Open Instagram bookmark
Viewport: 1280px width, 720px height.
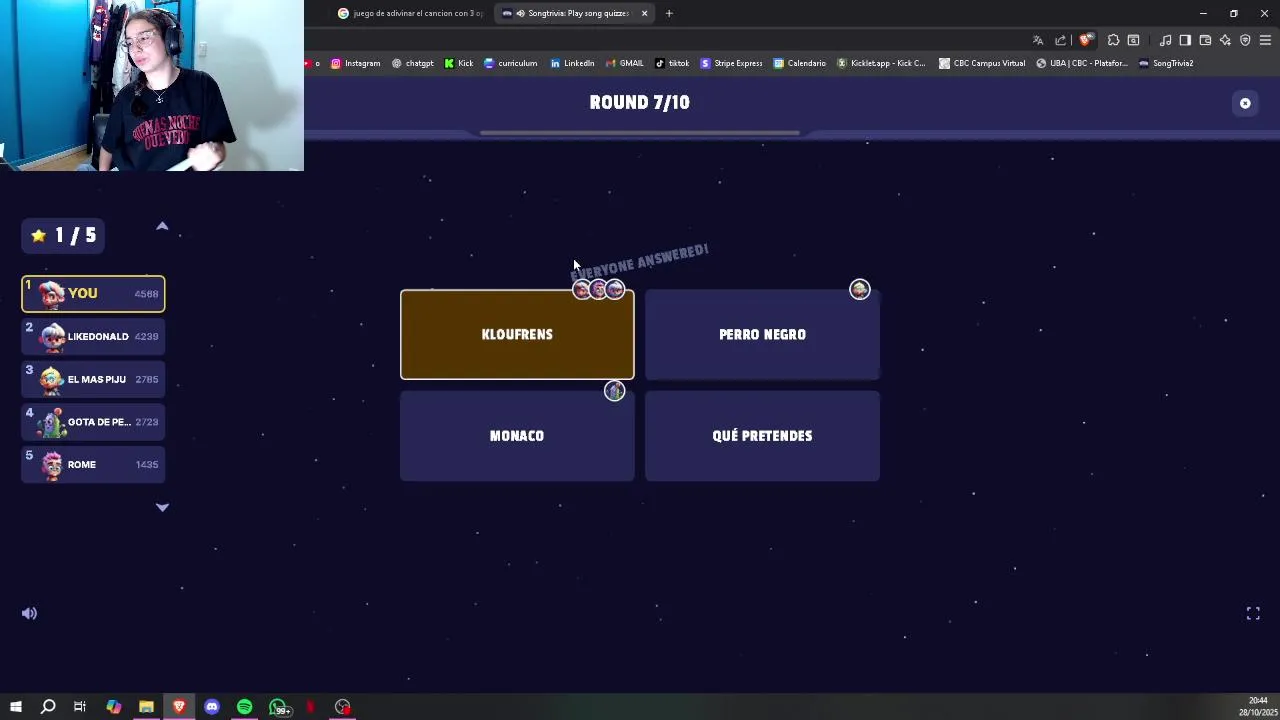(x=355, y=63)
